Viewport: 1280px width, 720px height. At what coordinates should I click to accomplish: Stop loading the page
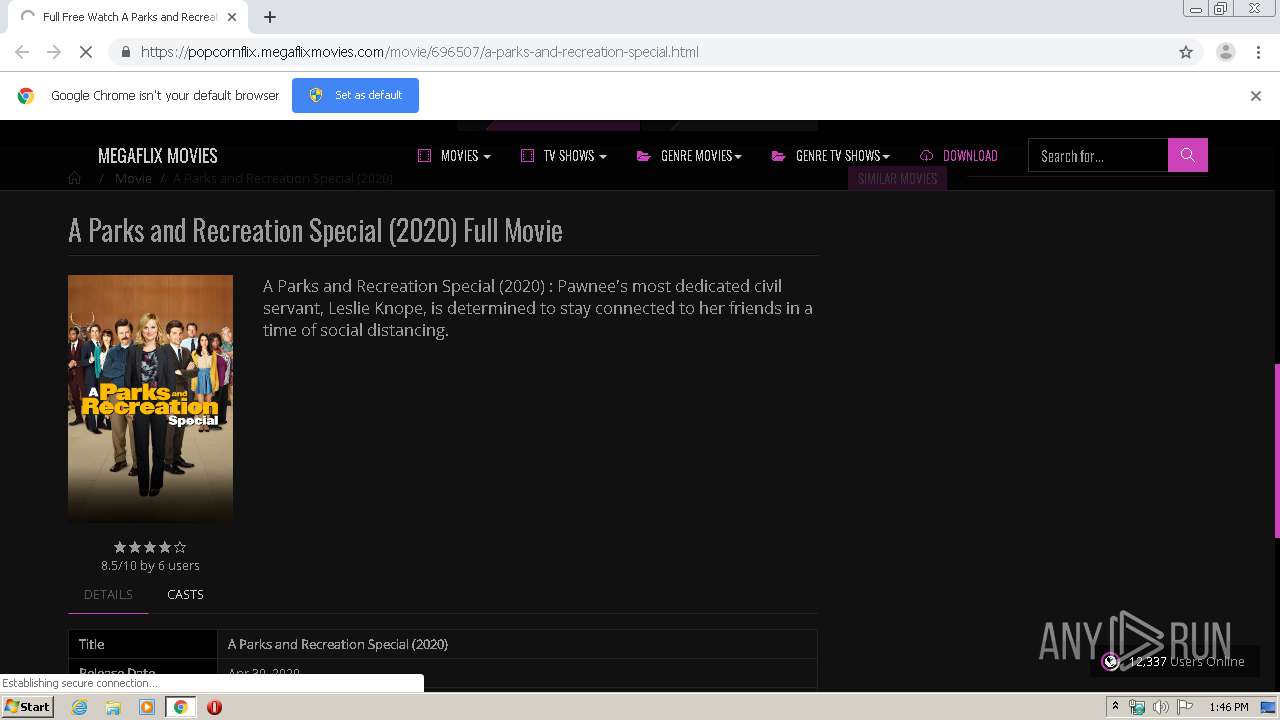tap(86, 52)
